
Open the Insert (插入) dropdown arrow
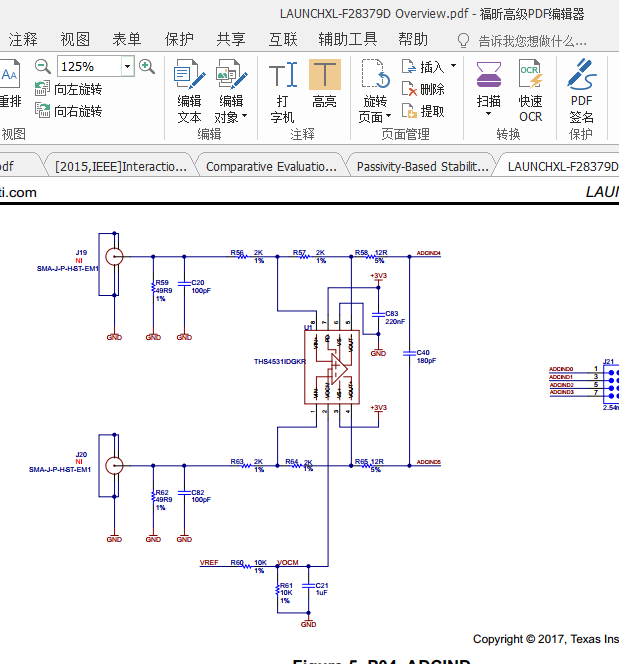[x=453, y=66]
